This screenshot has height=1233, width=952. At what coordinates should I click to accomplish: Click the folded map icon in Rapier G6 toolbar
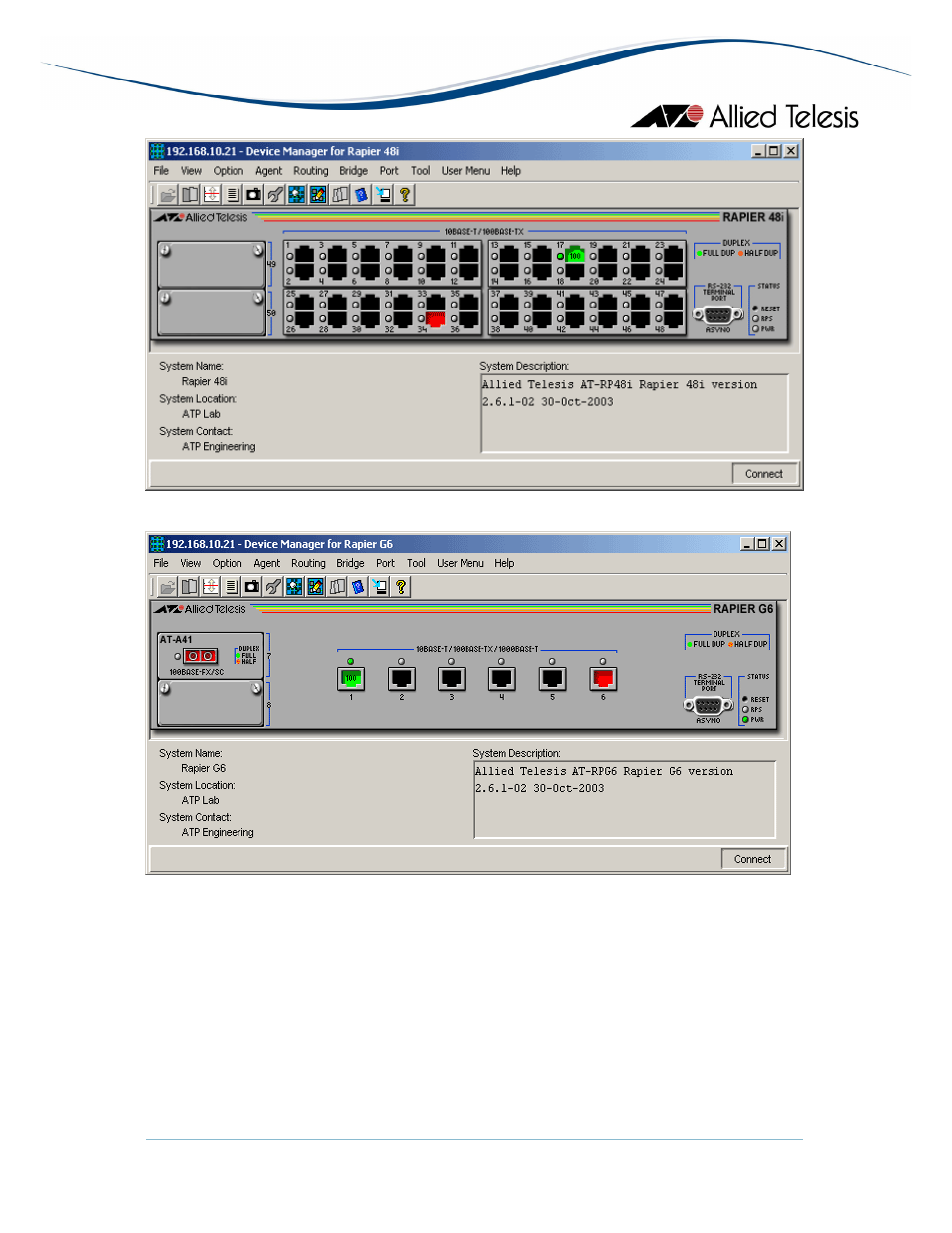tap(337, 587)
